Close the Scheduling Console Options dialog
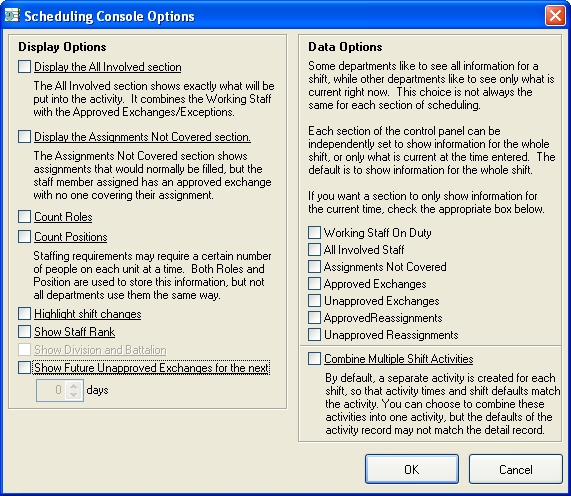Image resolution: width=571 pixels, height=496 pixels. [x=555, y=16]
